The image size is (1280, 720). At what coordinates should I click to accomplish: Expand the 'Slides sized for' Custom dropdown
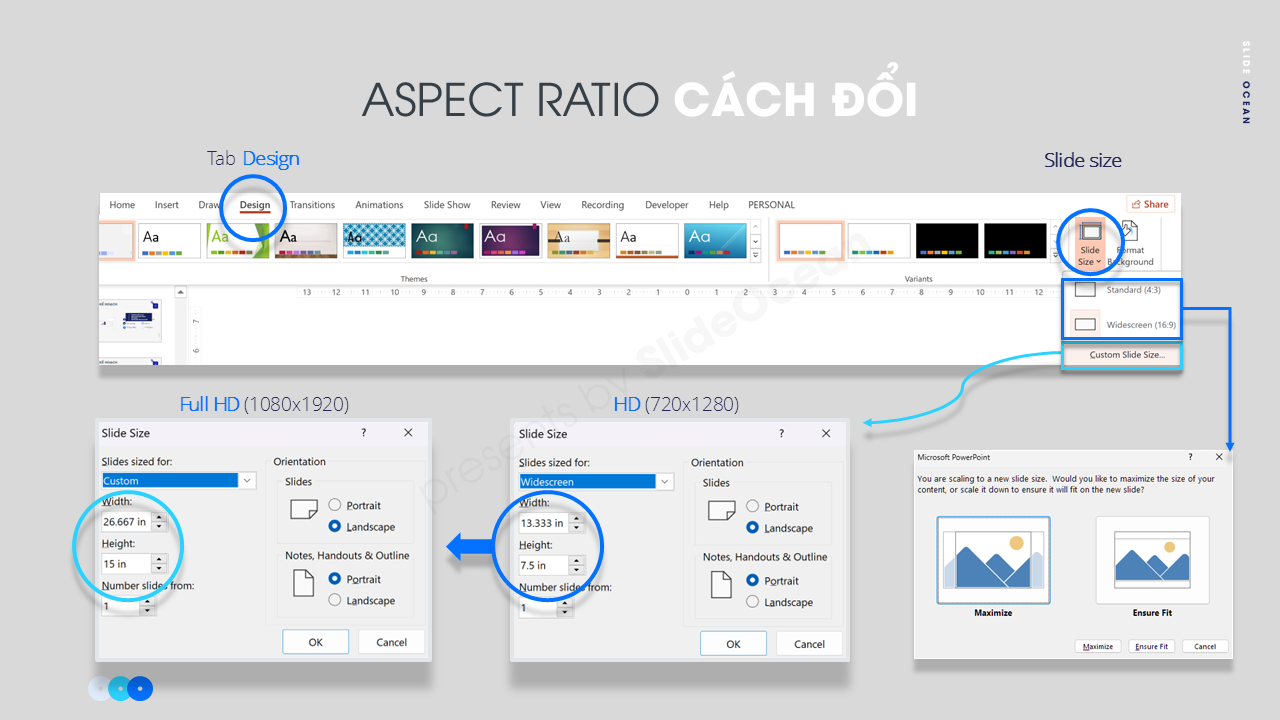tap(247, 481)
